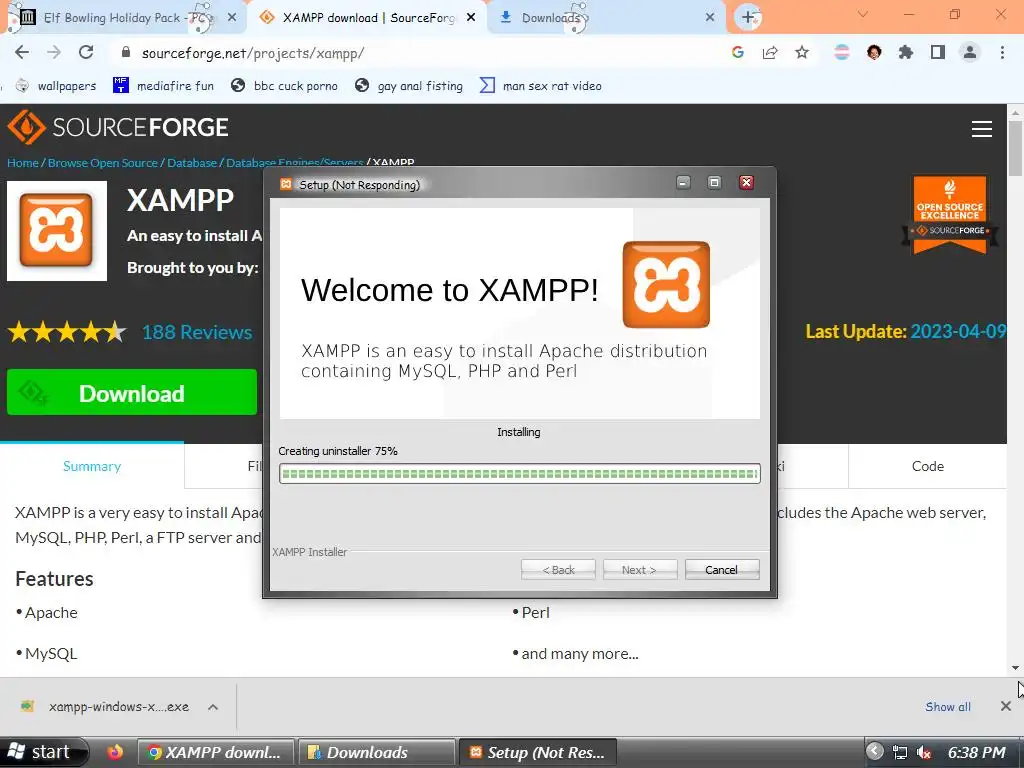Viewport: 1024px width, 768px height.
Task: Close the Downloads browser tab
Action: pos(710,18)
